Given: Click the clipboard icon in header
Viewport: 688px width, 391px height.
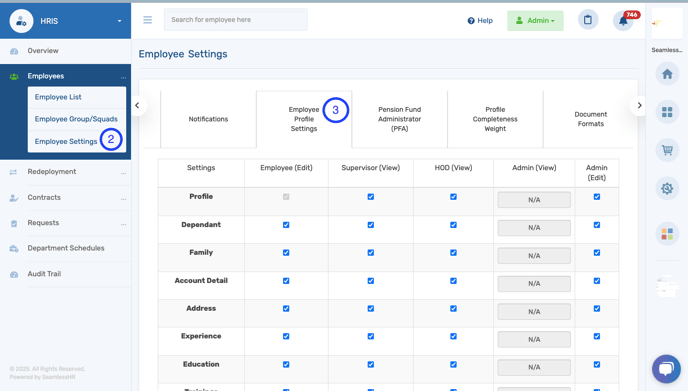Looking at the screenshot, I should click(x=588, y=20).
